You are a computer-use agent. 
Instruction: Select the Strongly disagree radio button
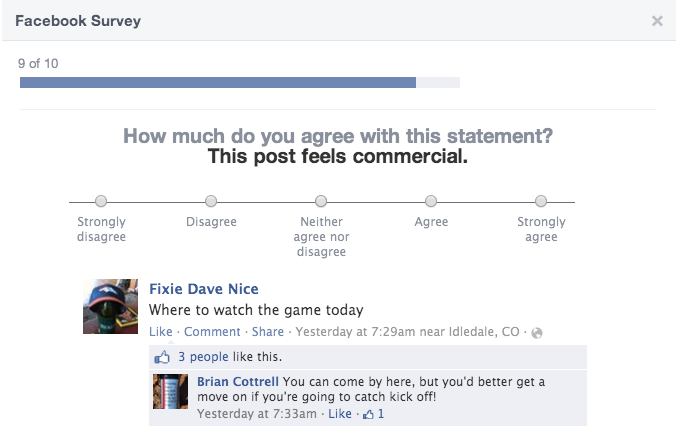[101, 201]
